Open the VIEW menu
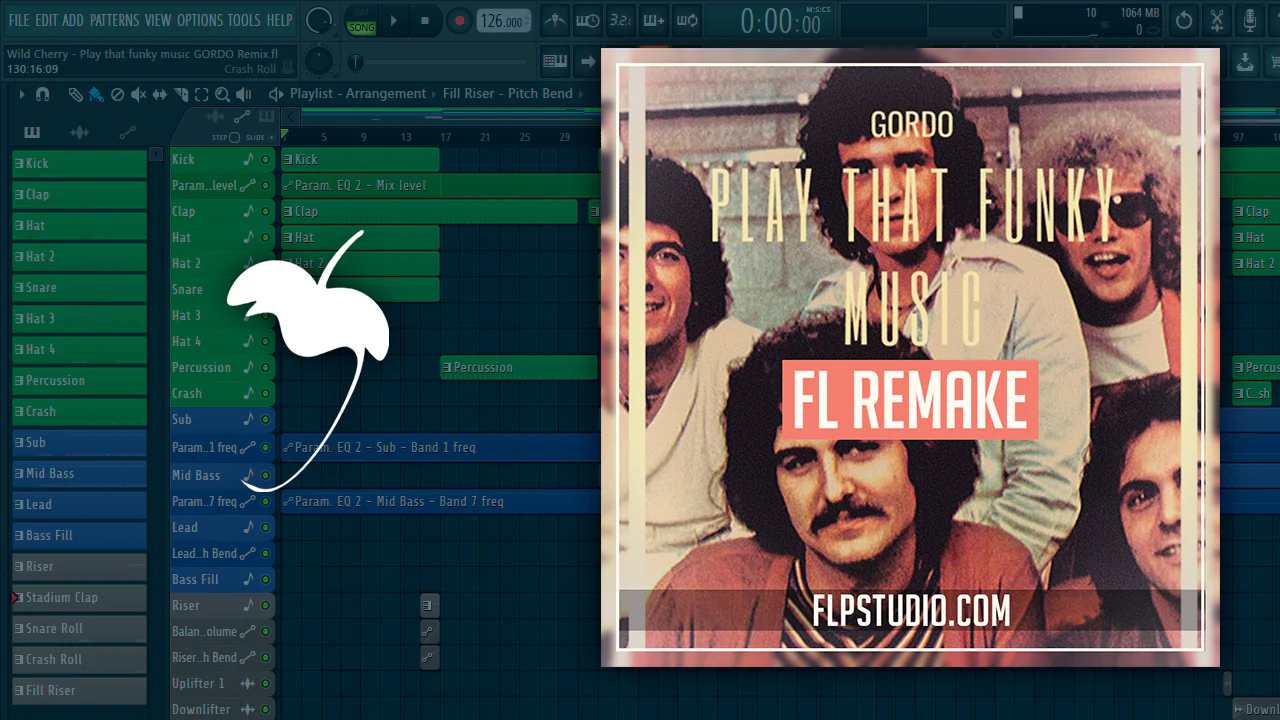1280x720 pixels. tap(158, 20)
